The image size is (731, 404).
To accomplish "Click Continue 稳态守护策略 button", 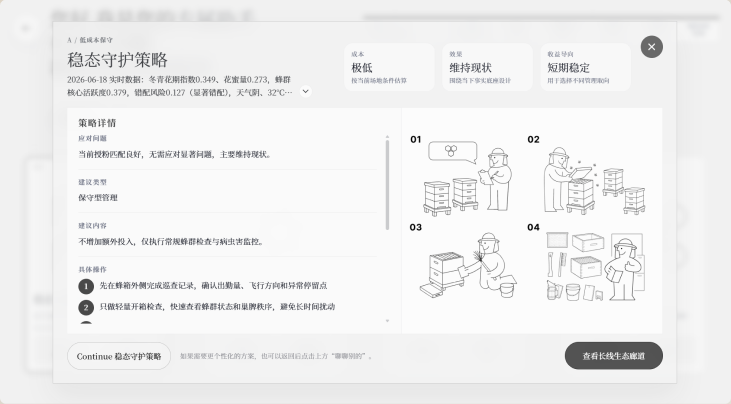I will click(x=119, y=356).
